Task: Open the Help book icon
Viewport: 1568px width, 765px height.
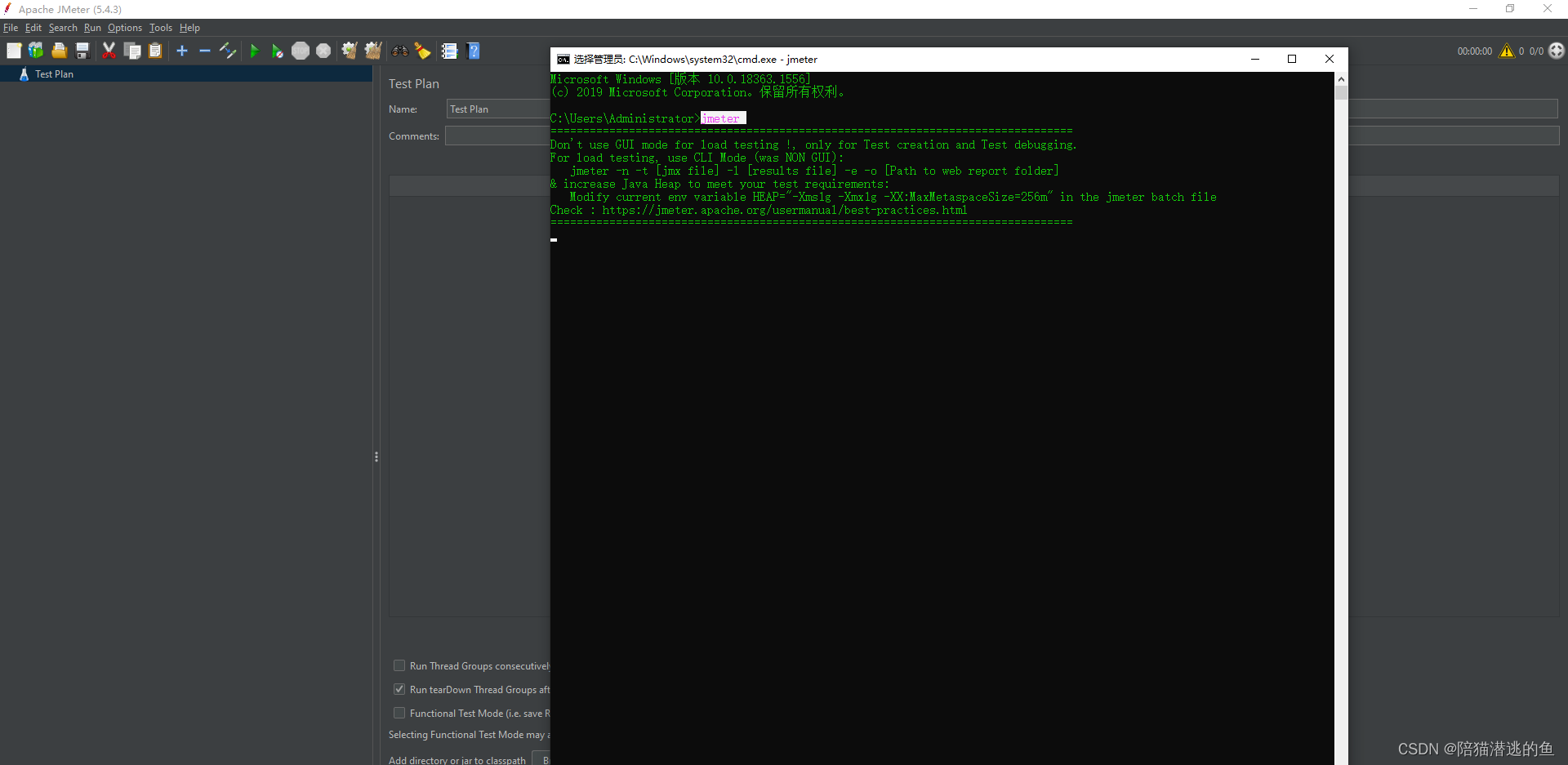Action: pyautogui.click(x=473, y=51)
